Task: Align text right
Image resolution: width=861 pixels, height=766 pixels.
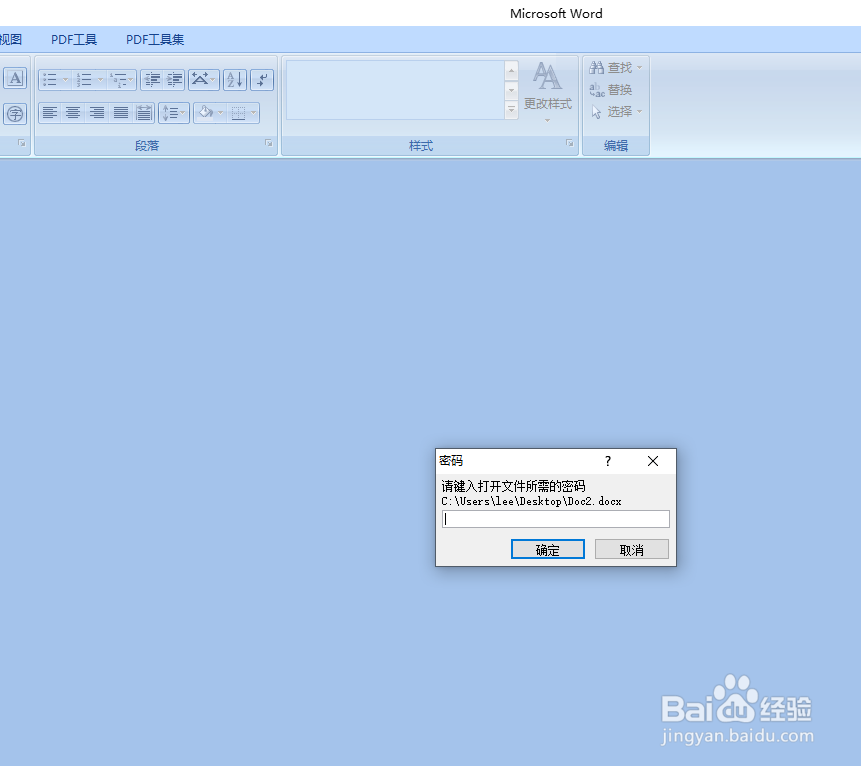Action: click(97, 113)
